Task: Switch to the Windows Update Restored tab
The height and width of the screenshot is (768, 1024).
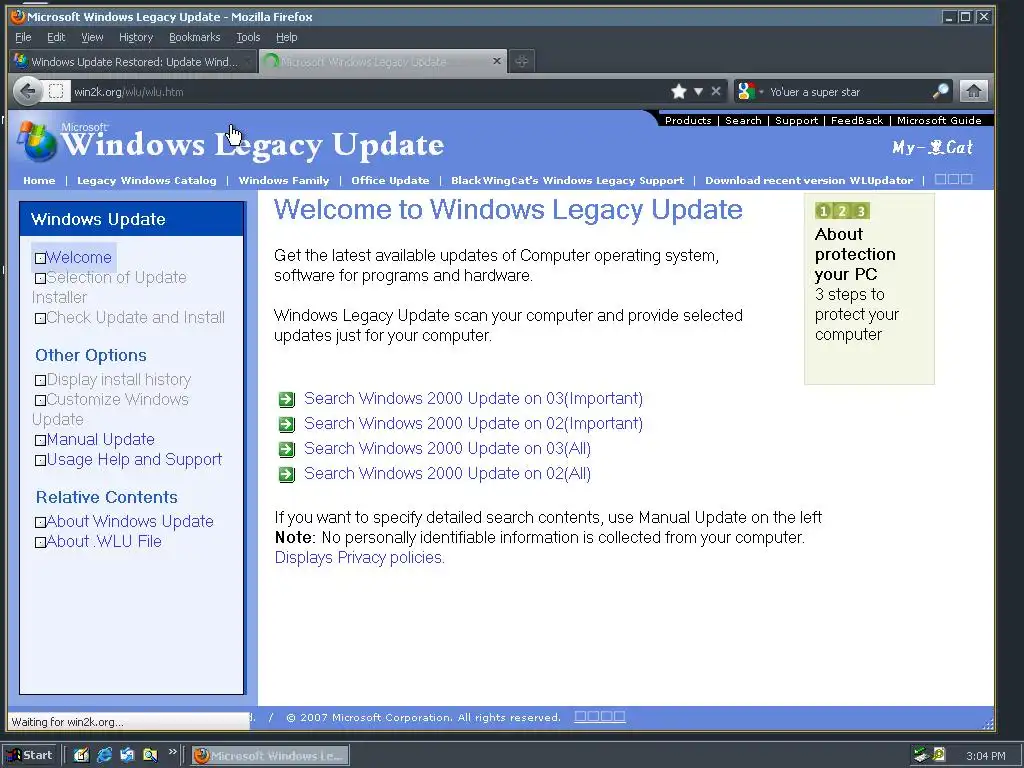Action: pyautogui.click(x=133, y=61)
